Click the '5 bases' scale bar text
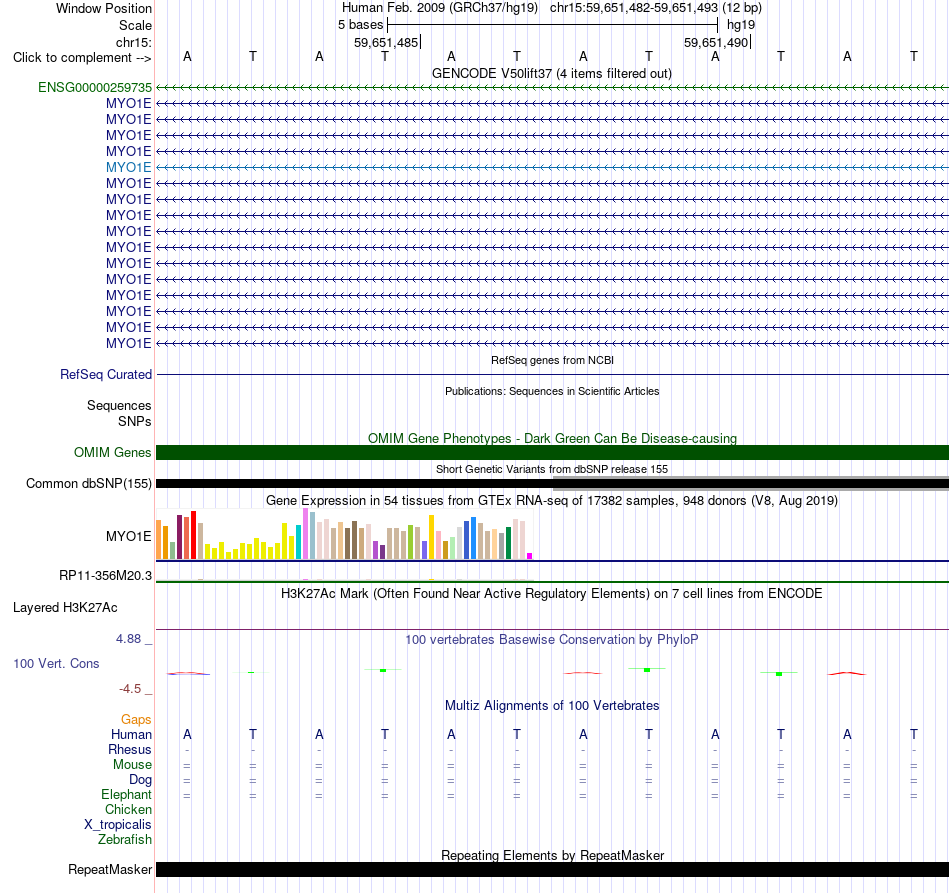Screen dimensions: 950x893 click(x=360, y=25)
